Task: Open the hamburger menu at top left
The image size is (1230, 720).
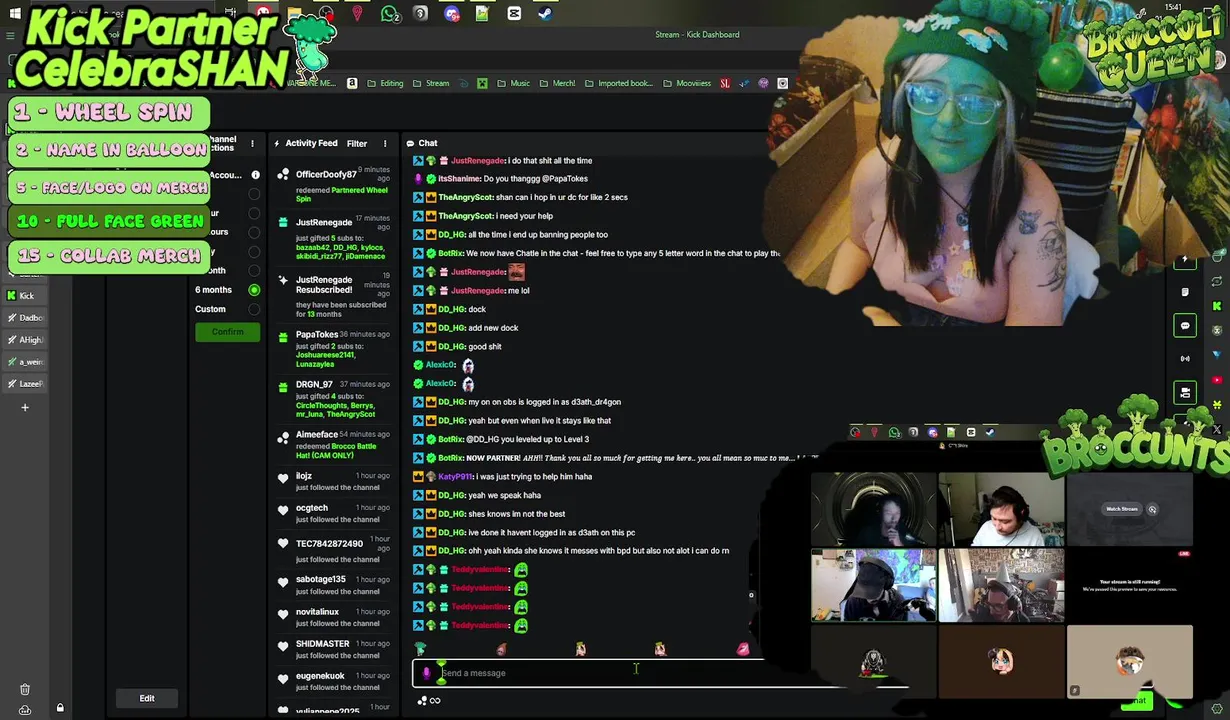Action: tap(10, 35)
